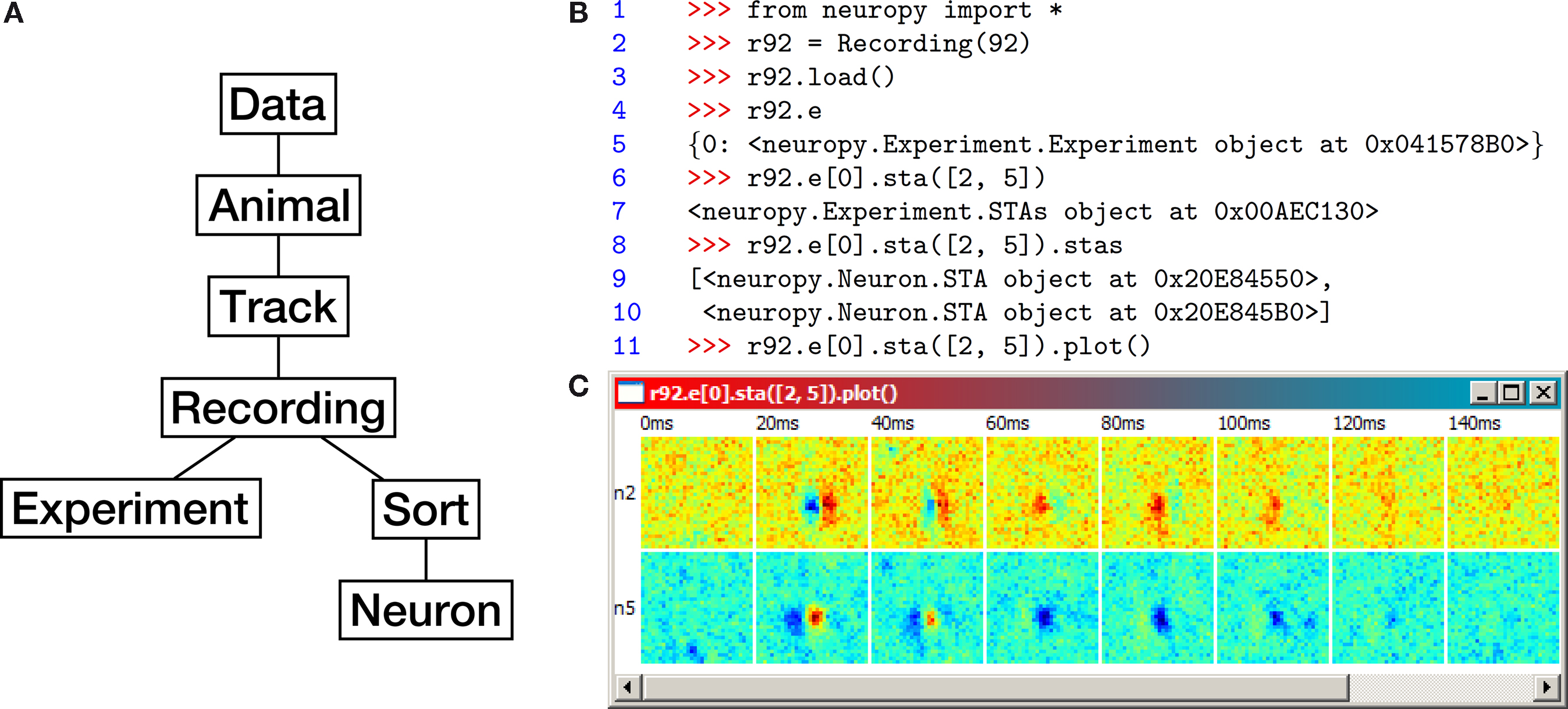1568x709 pixels.
Task: Click the 0ms column label
Action: (656, 423)
